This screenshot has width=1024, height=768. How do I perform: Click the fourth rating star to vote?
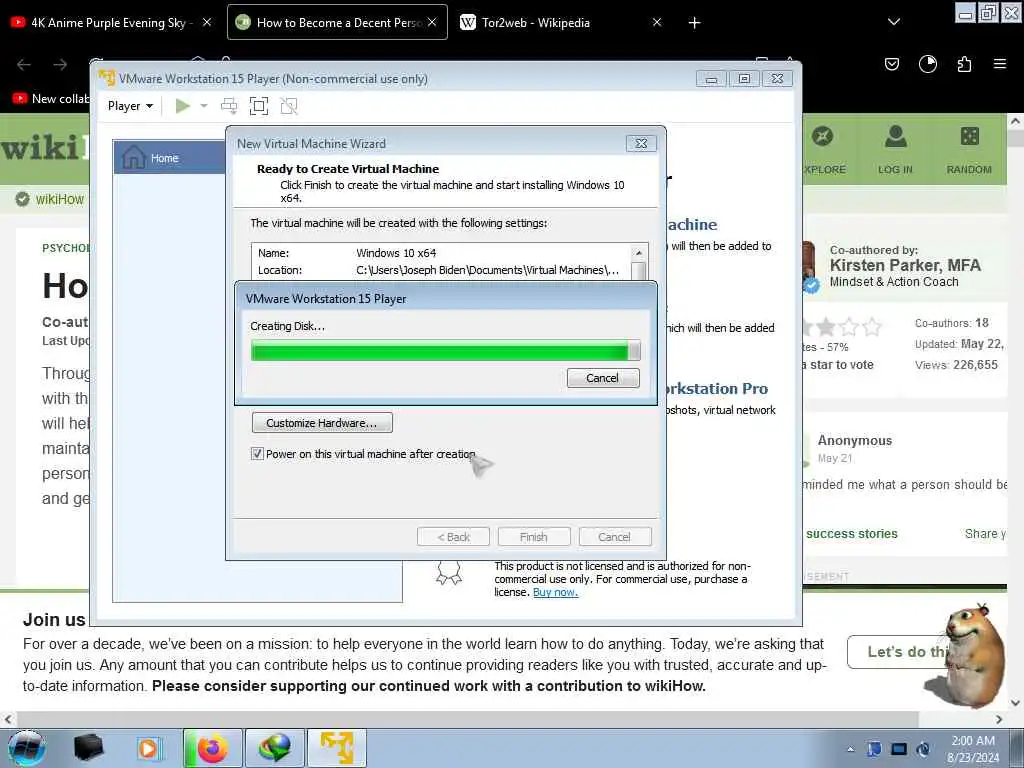849,327
